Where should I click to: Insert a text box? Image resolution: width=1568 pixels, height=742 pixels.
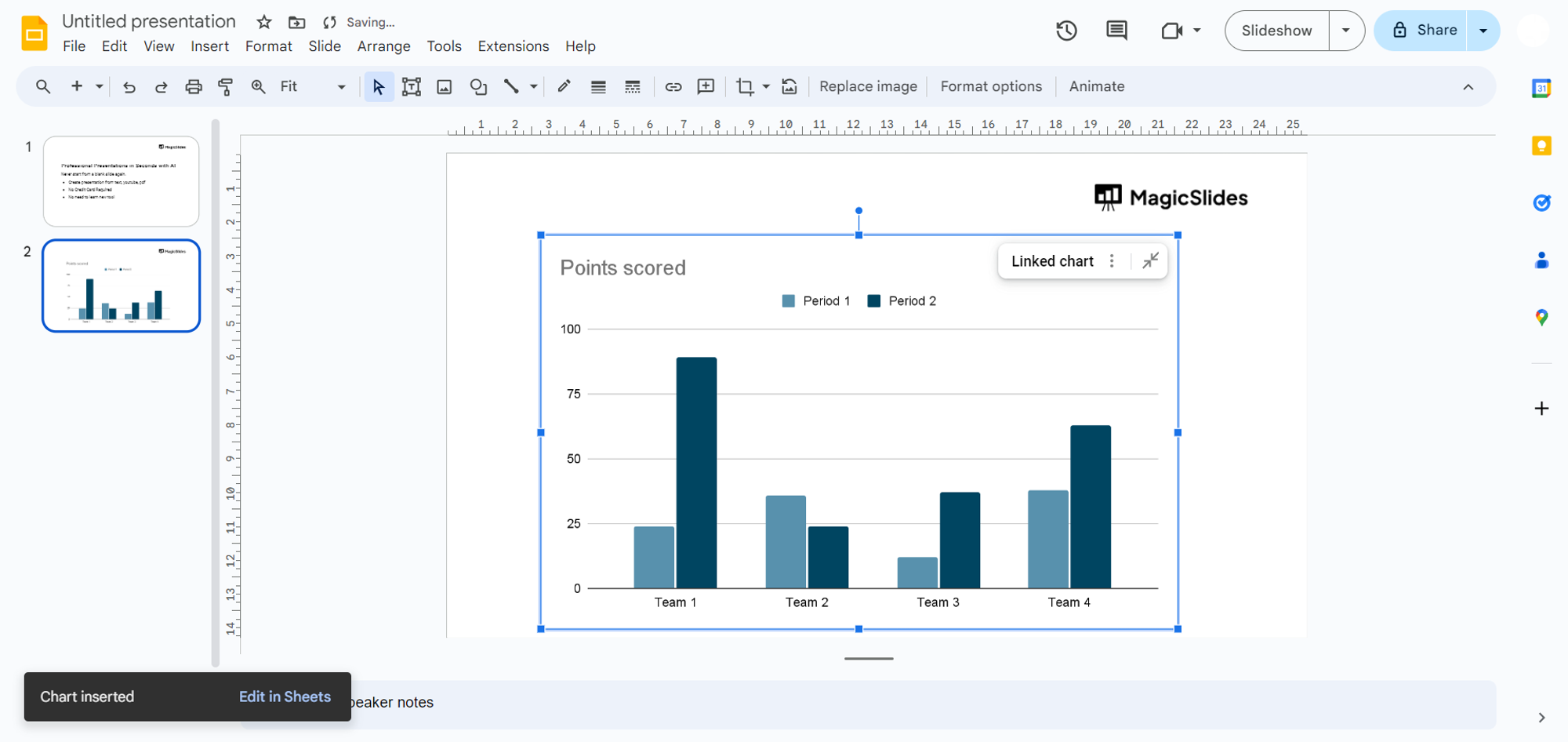[x=412, y=86]
